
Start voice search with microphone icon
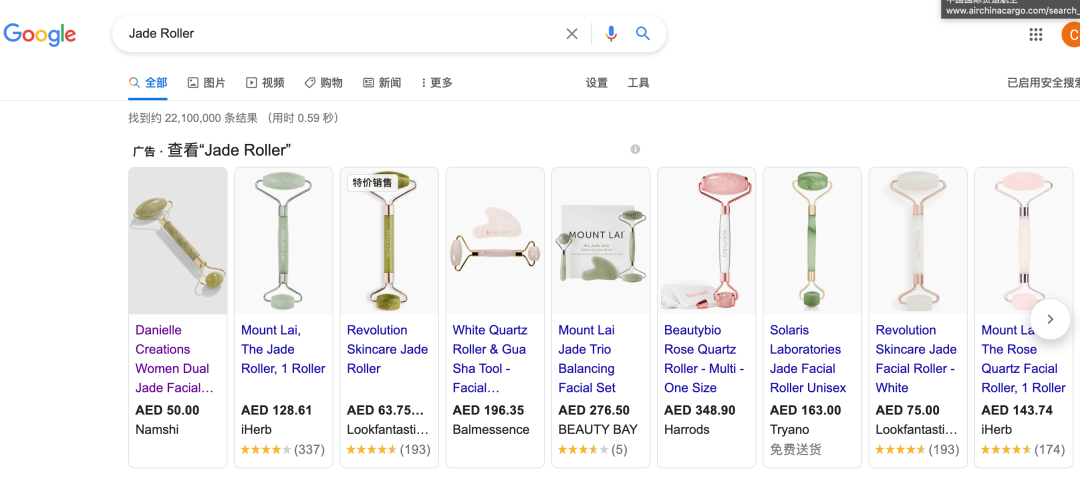(x=611, y=34)
